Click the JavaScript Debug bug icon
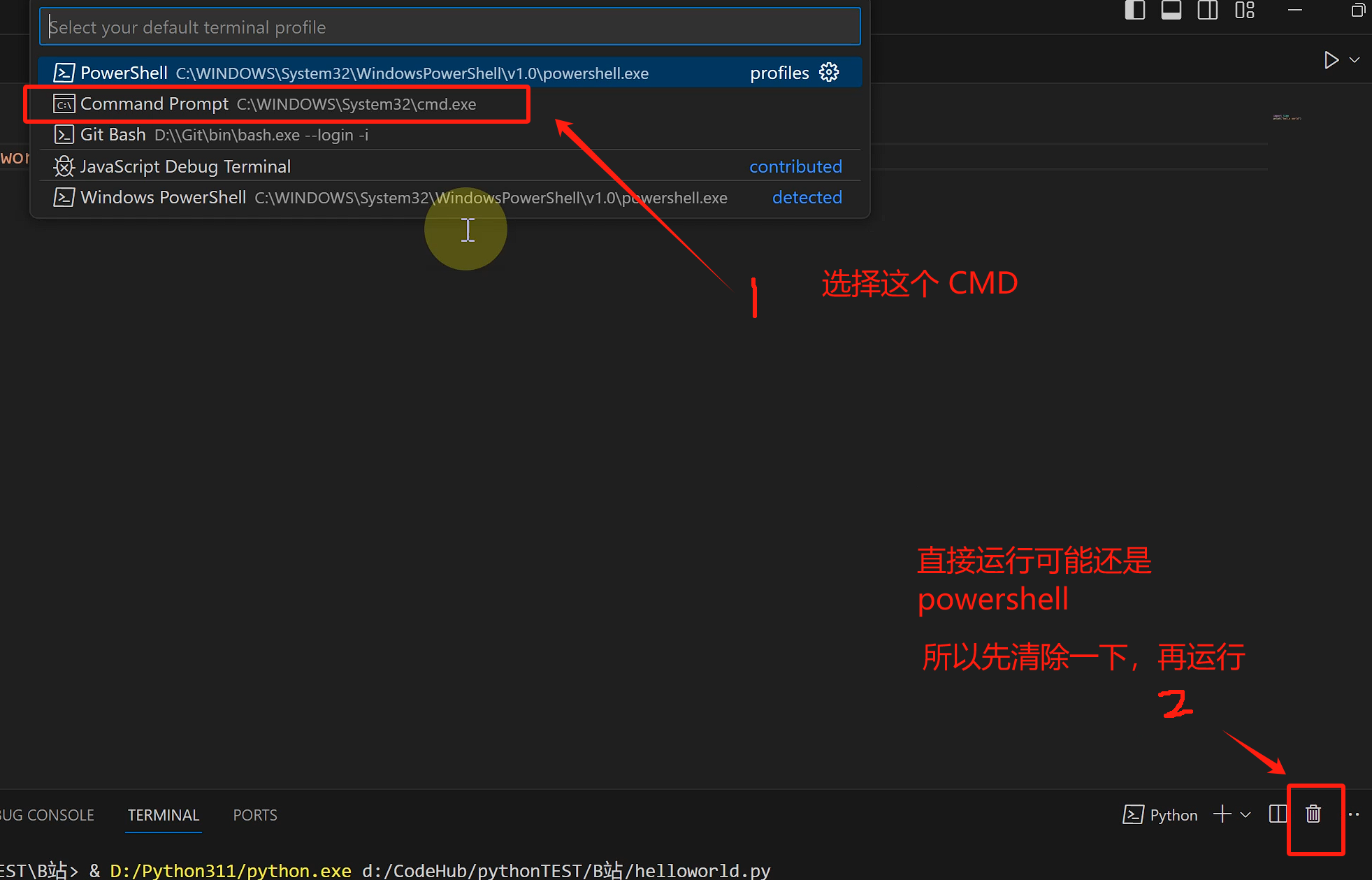1372x880 pixels. (64, 166)
